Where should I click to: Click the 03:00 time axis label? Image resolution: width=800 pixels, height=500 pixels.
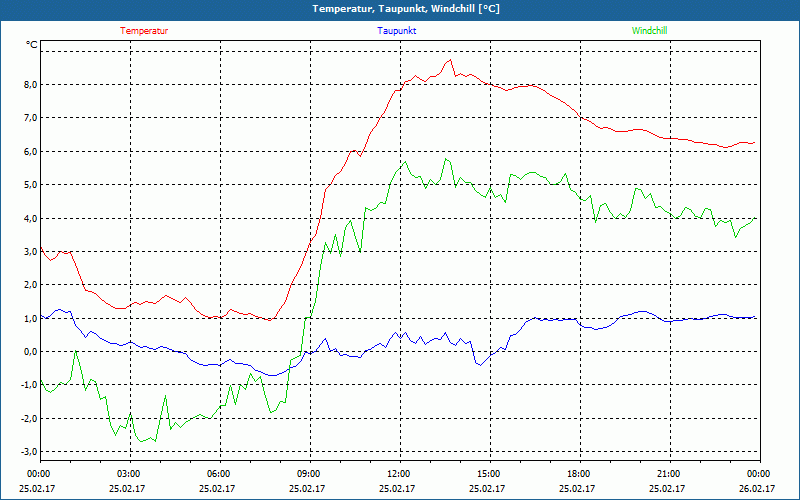coord(128,474)
